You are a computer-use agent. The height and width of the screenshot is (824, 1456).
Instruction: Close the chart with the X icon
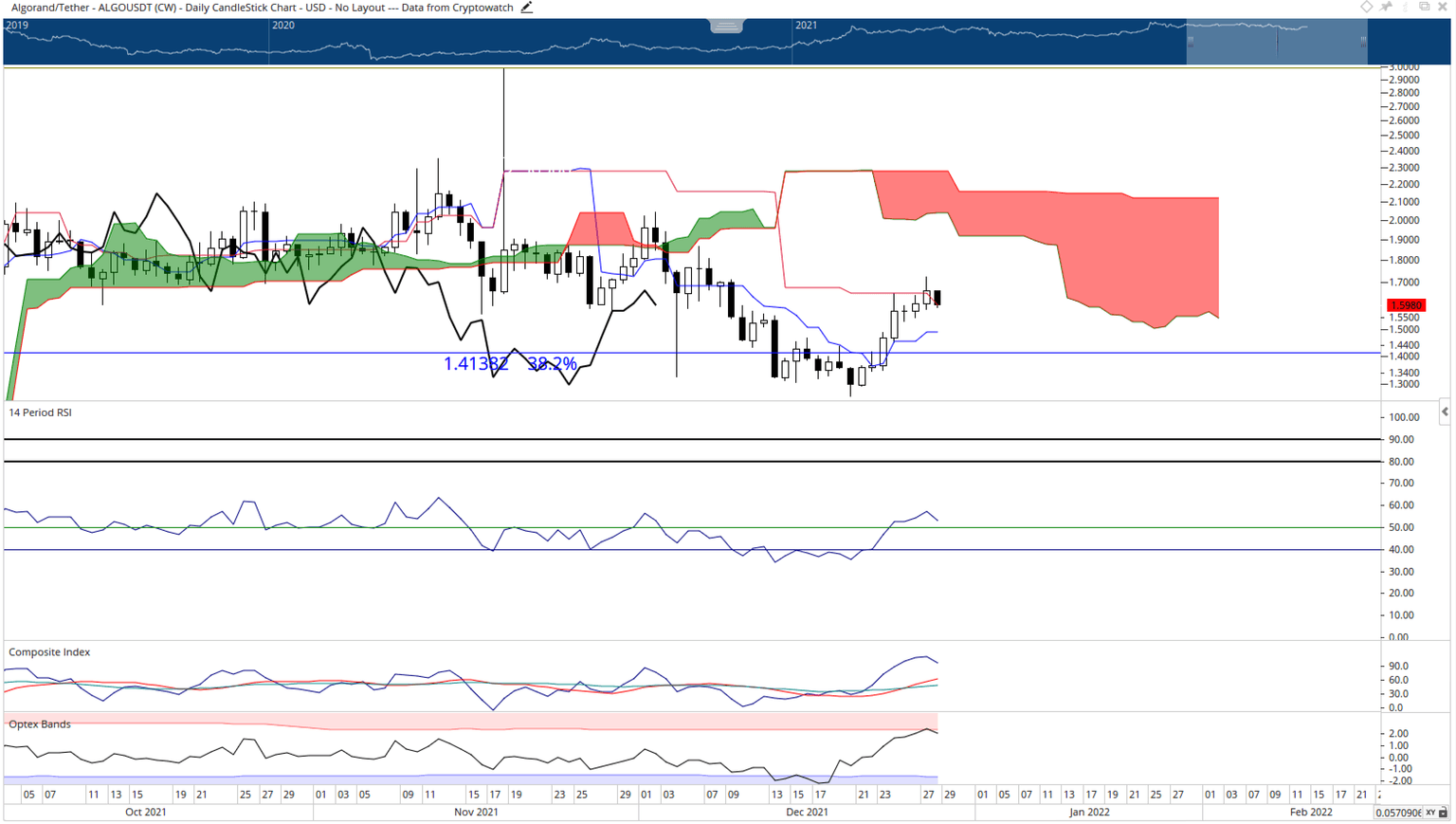click(1443, 7)
